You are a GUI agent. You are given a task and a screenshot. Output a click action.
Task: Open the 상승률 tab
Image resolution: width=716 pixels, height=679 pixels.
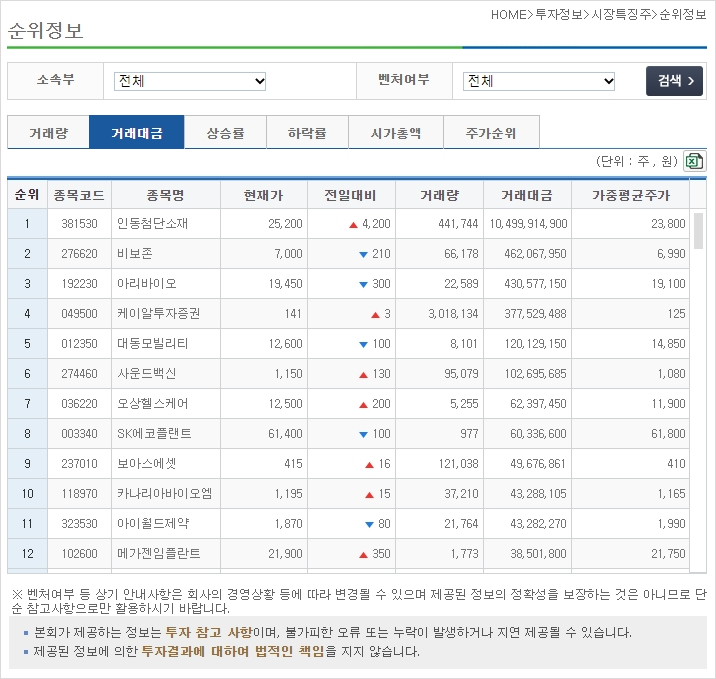(x=225, y=132)
